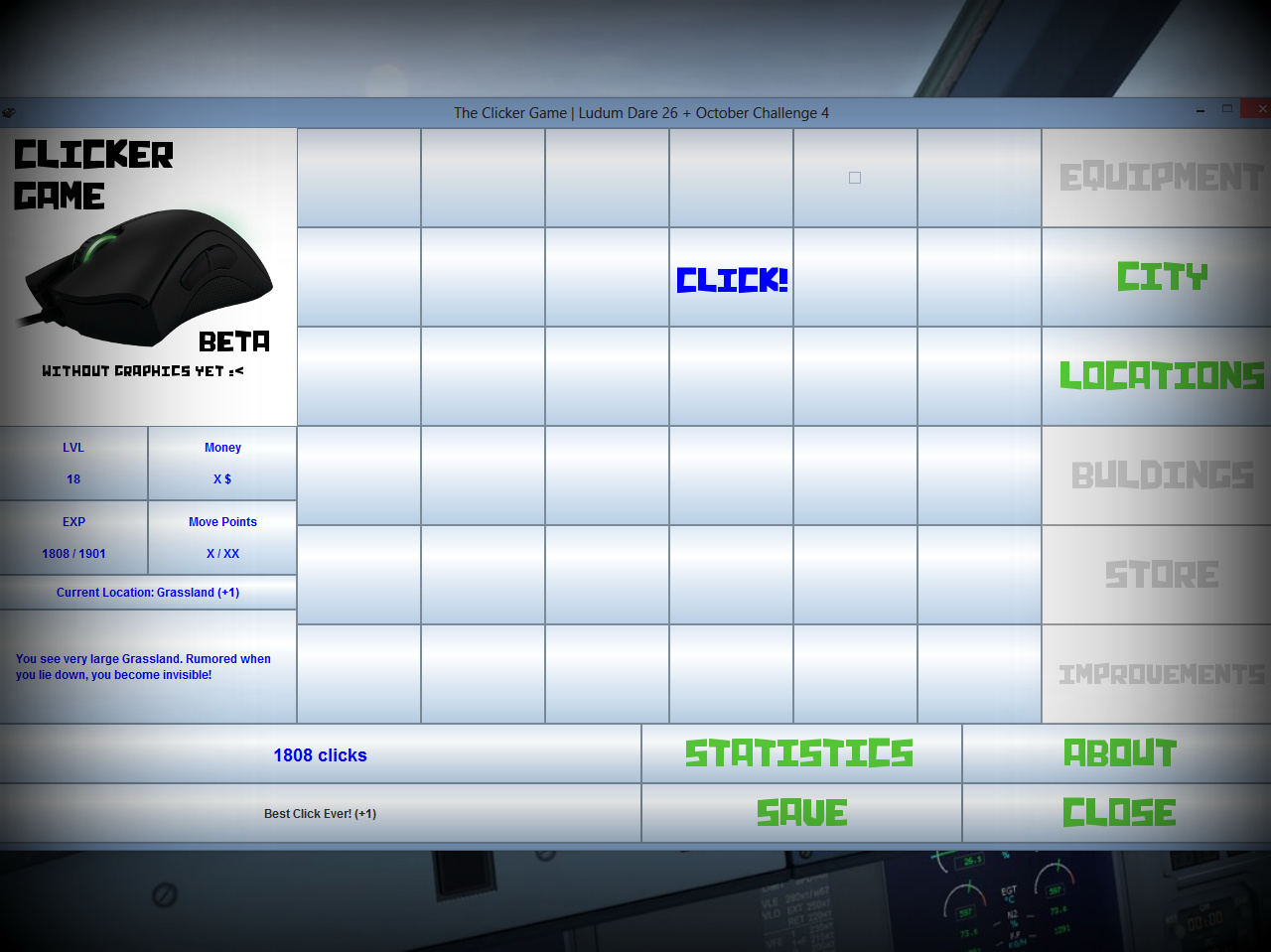Viewport: 1271px width, 952px height.
Task: Click the LVL label
Action: pyautogui.click(x=73, y=448)
